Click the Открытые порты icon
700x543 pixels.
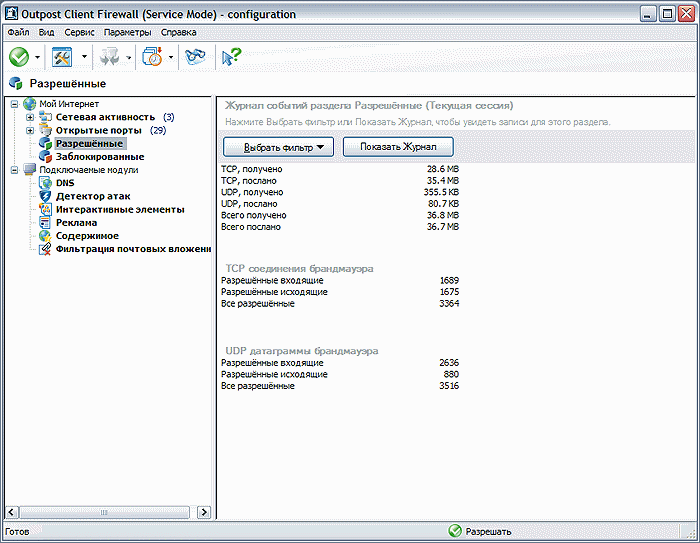click(45, 130)
